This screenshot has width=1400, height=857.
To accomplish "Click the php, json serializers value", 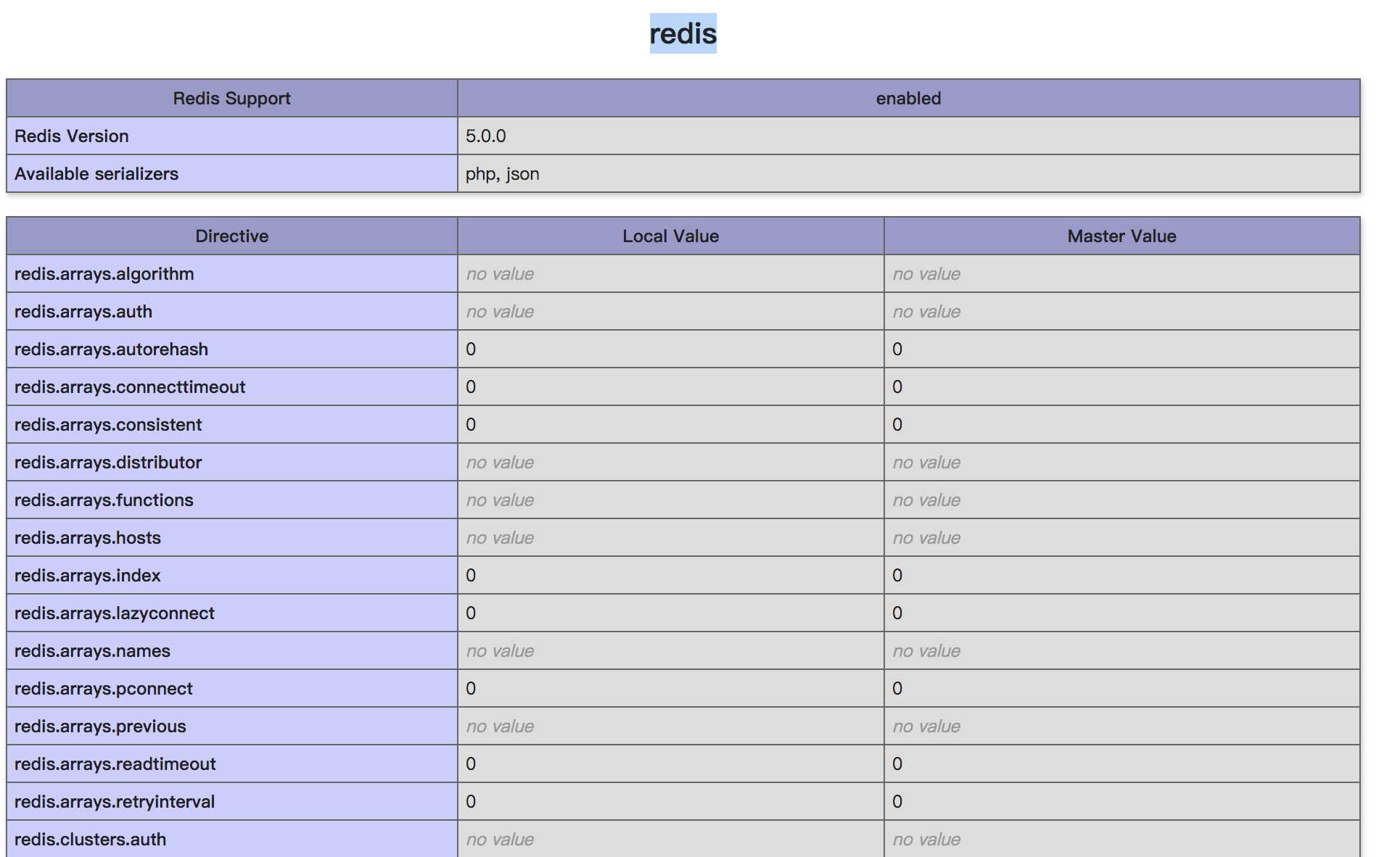I will point(502,174).
